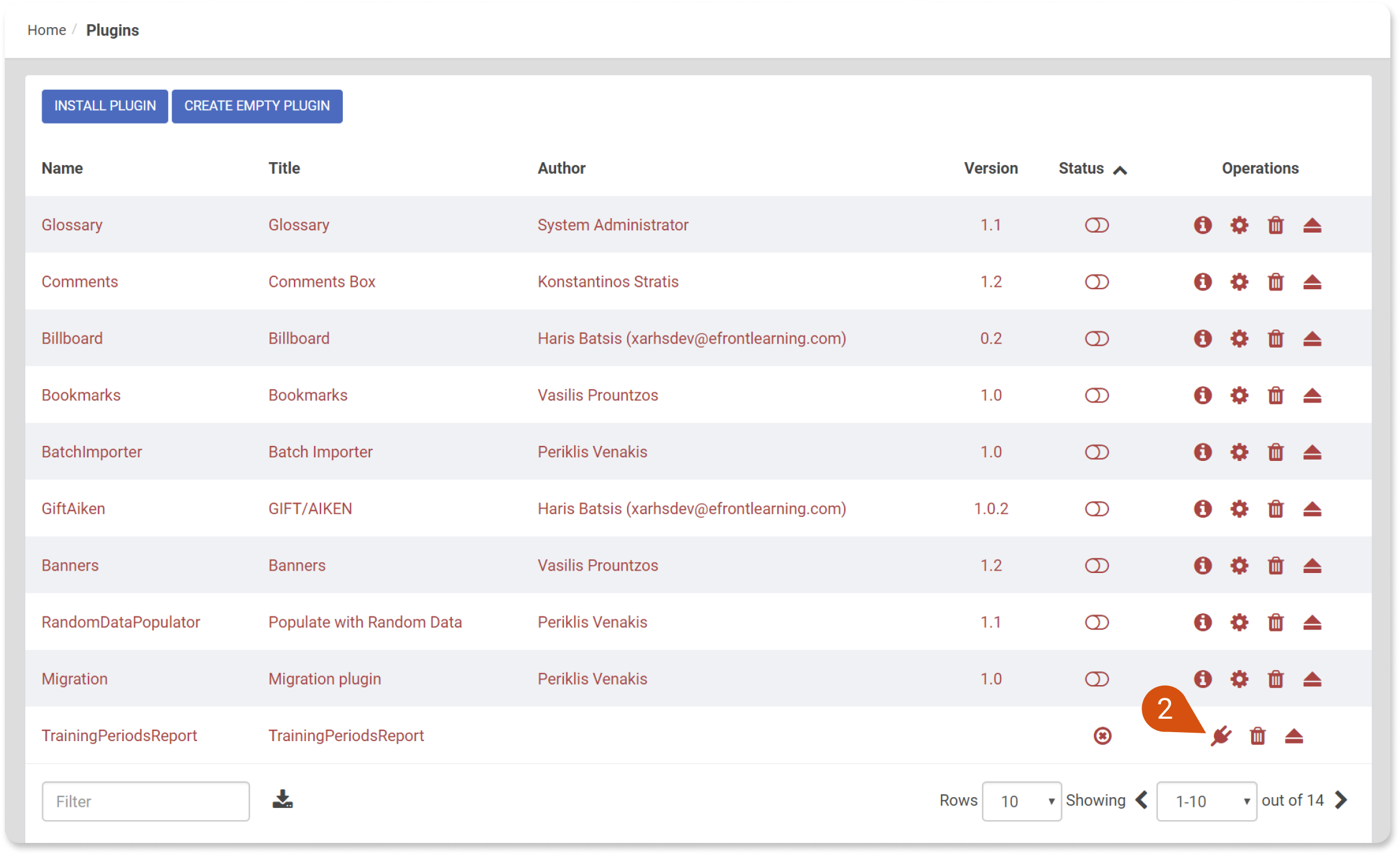
Task: Open settings gear for RandomDataPopulator plugin
Action: pos(1239,622)
